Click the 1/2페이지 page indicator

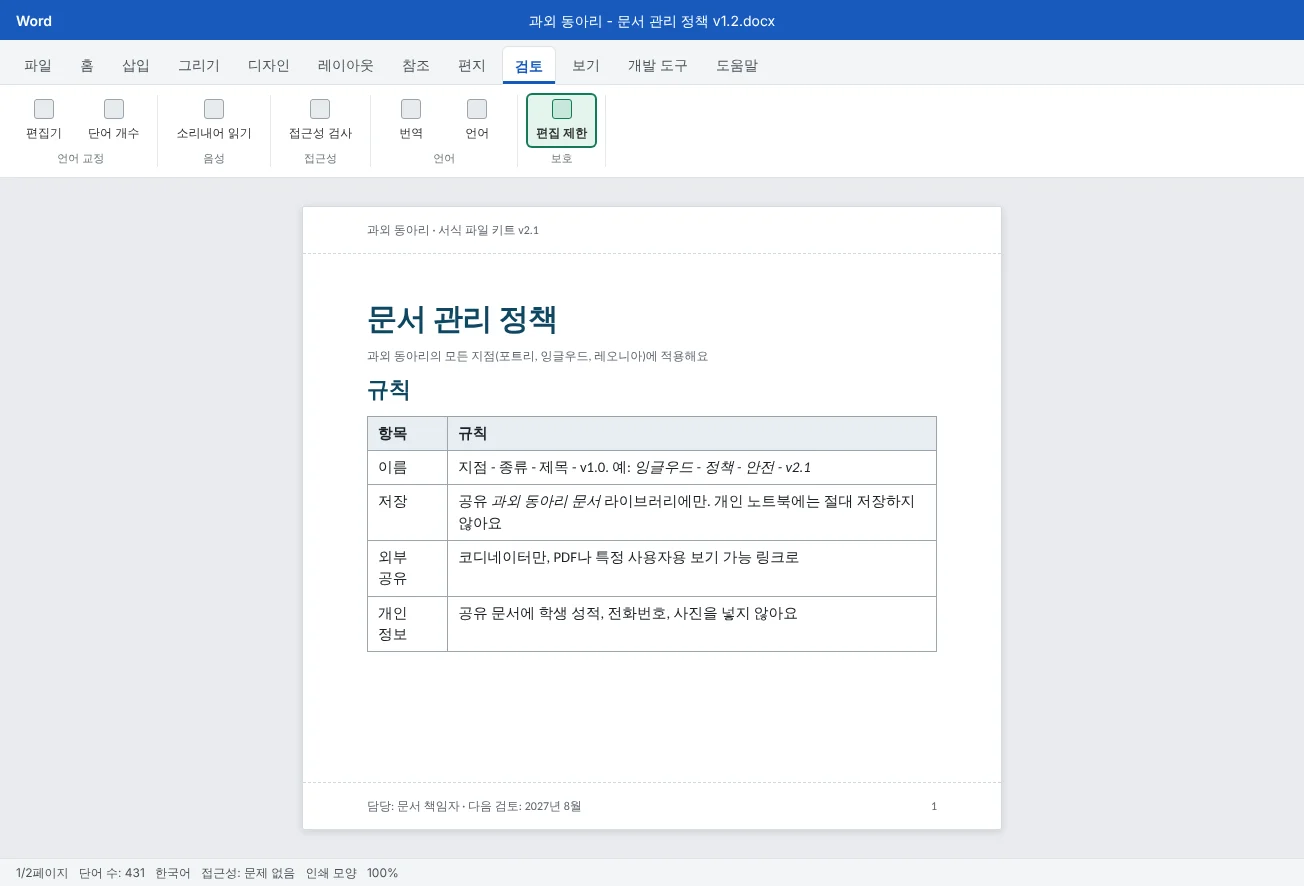[x=42, y=873]
